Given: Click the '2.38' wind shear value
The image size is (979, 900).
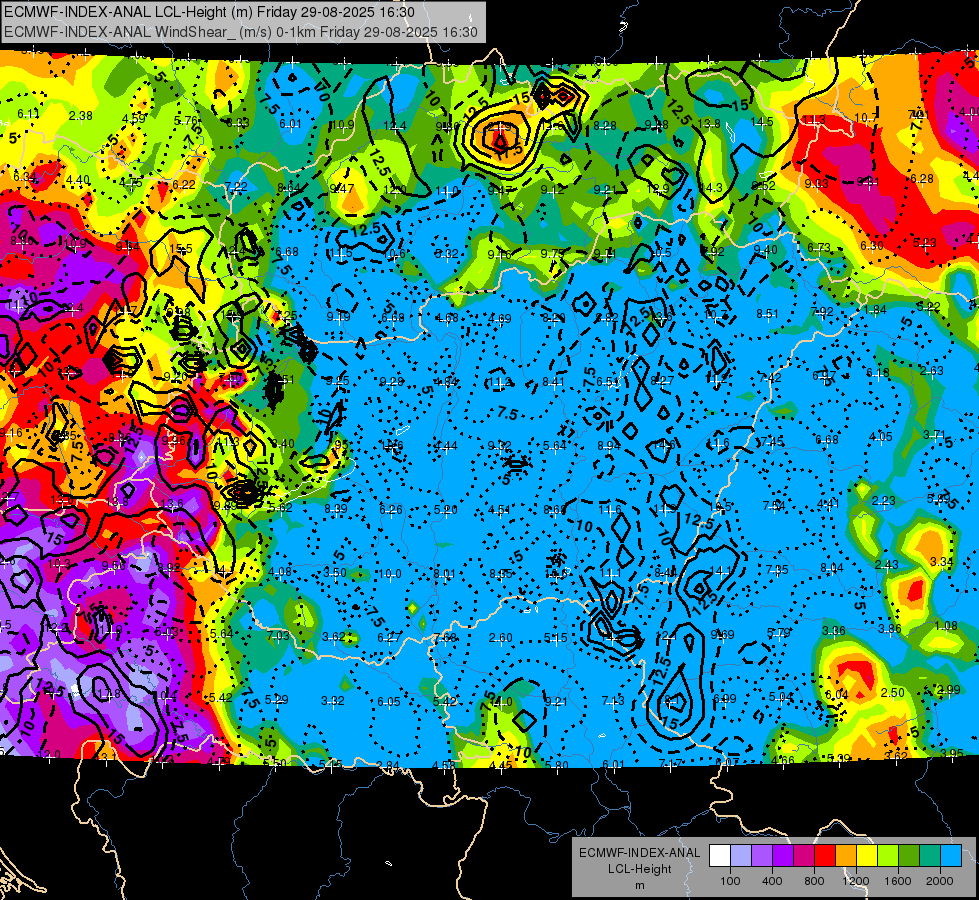Looking at the screenshot, I should [x=81, y=116].
